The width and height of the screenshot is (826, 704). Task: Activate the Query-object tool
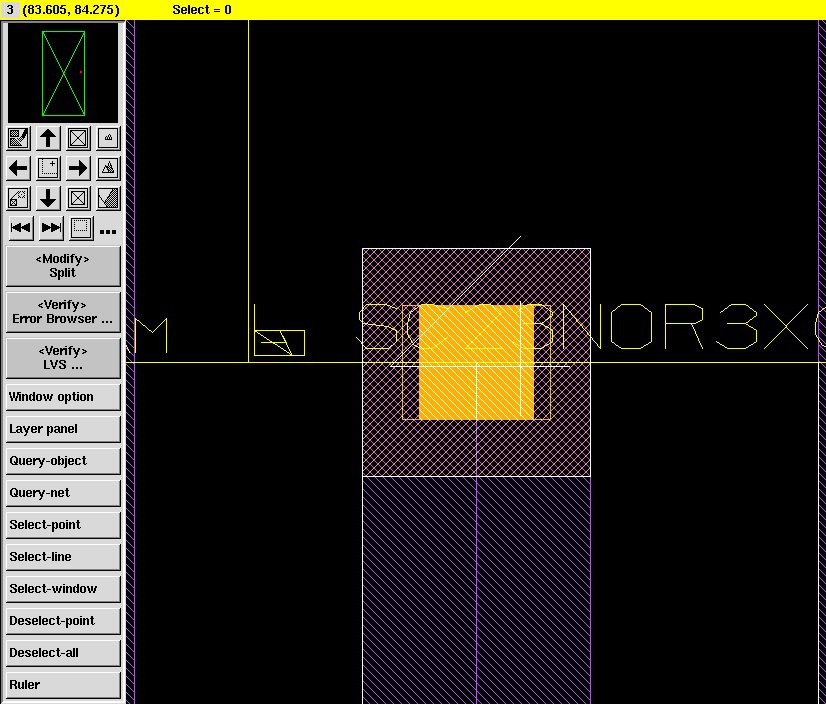tap(63, 461)
